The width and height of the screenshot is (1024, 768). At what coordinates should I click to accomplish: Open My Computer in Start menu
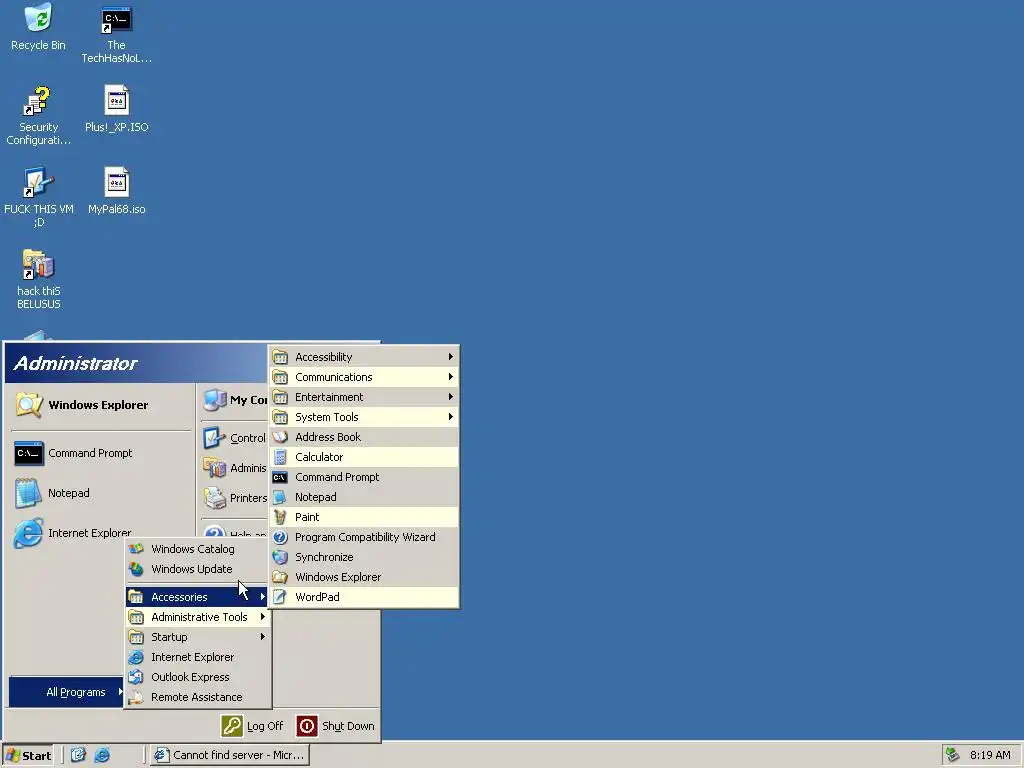click(234, 400)
